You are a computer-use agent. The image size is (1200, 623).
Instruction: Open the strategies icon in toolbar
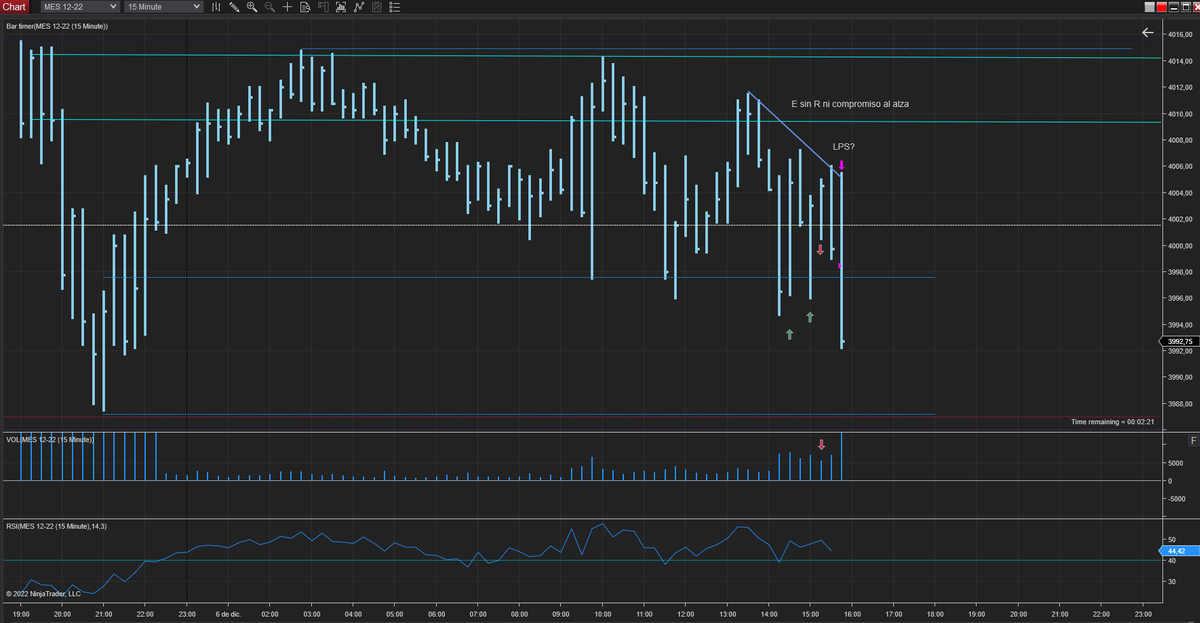pos(359,7)
